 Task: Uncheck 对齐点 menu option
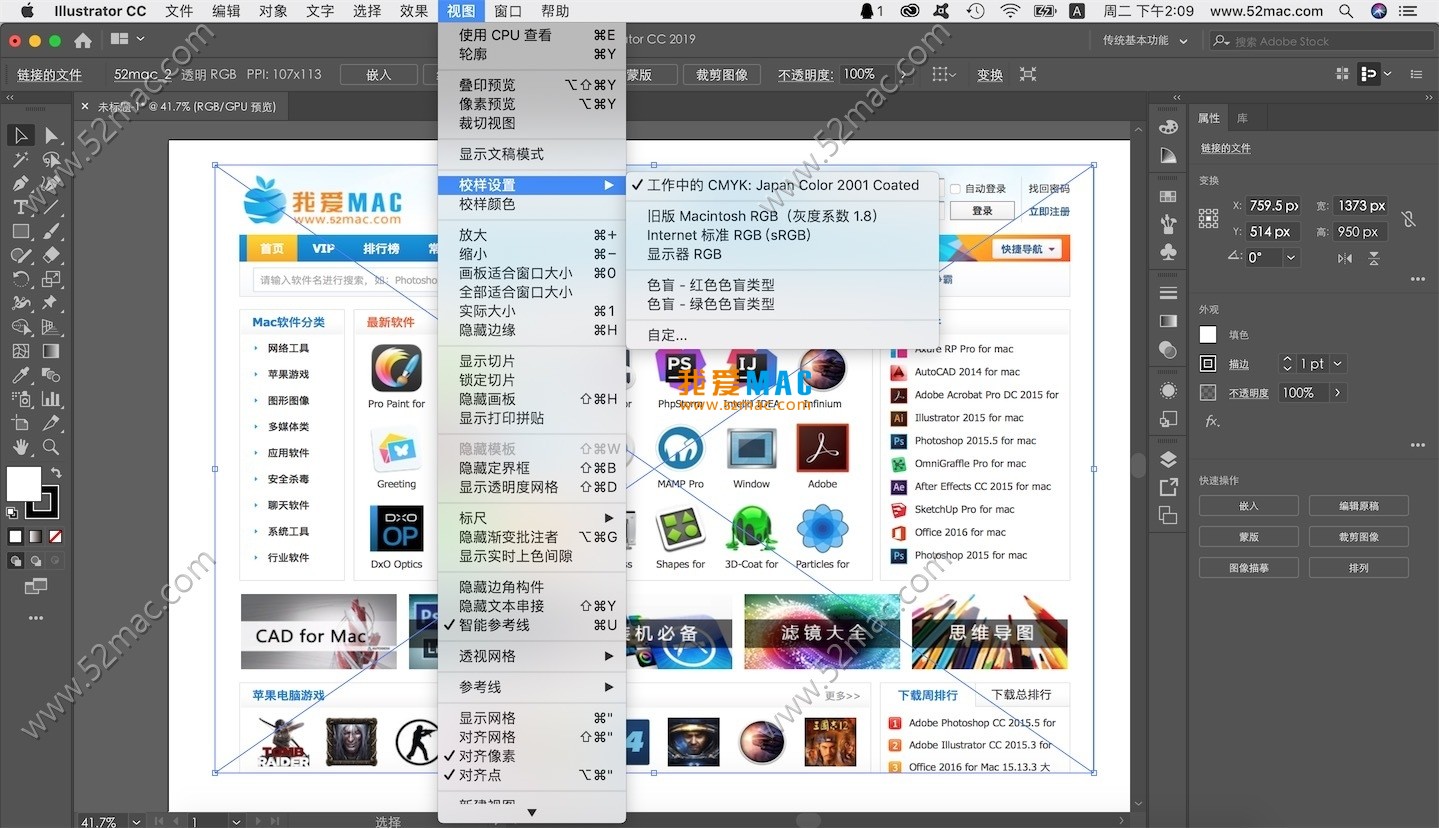click(x=532, y=775)
